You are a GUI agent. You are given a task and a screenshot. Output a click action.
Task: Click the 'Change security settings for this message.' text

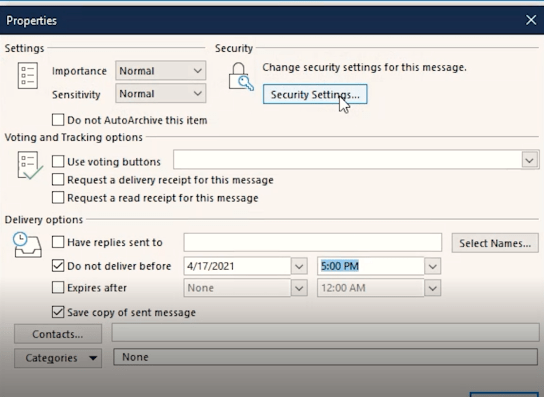click(x=364, y=67)
